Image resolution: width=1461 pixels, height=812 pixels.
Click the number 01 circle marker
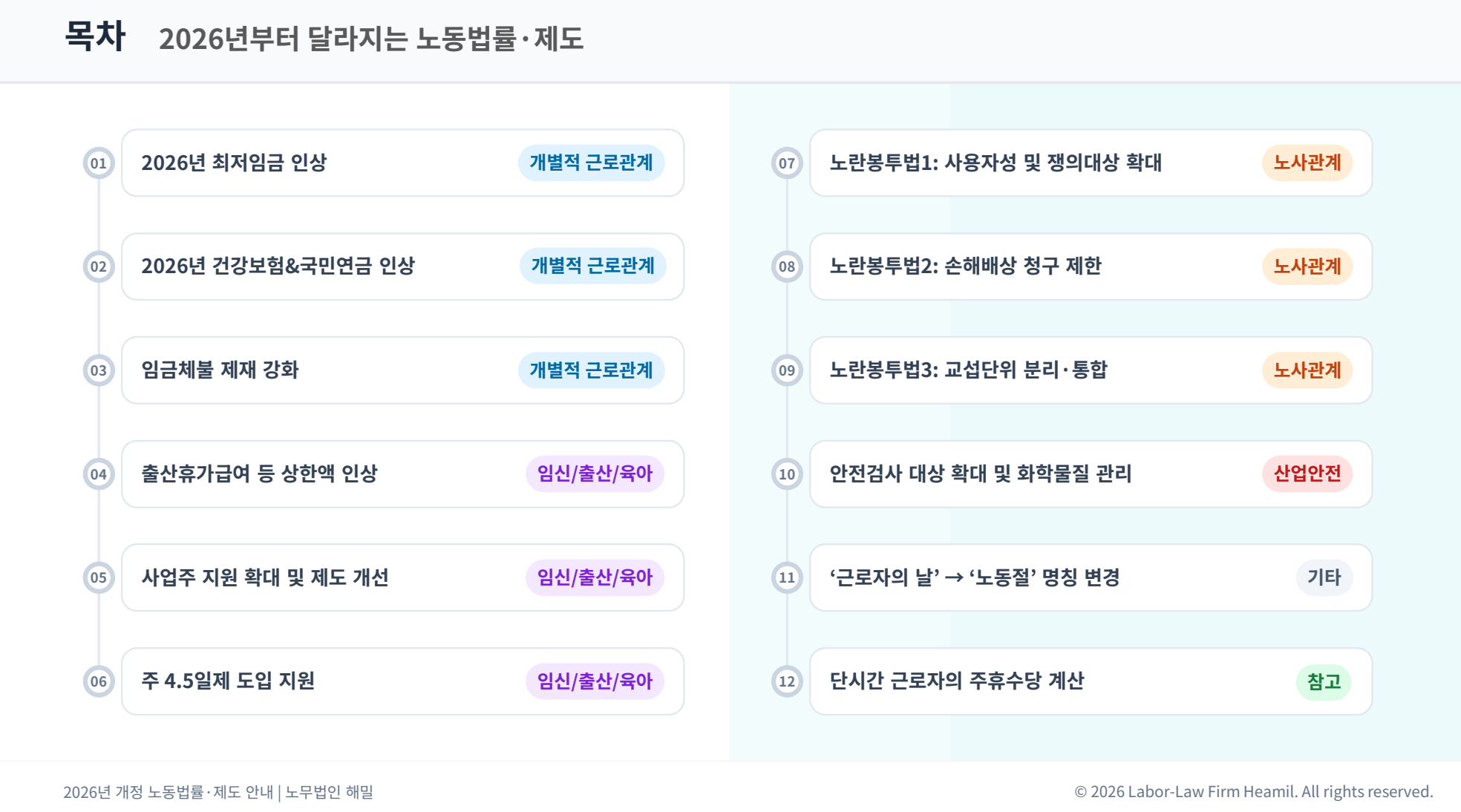[99, 163]
